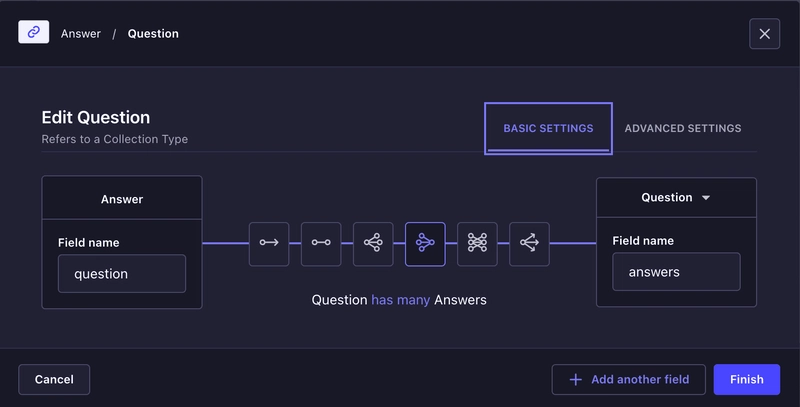Click the plus icon beside Add another field
This screenshot has width=800, height=407.
click(576, 379)
